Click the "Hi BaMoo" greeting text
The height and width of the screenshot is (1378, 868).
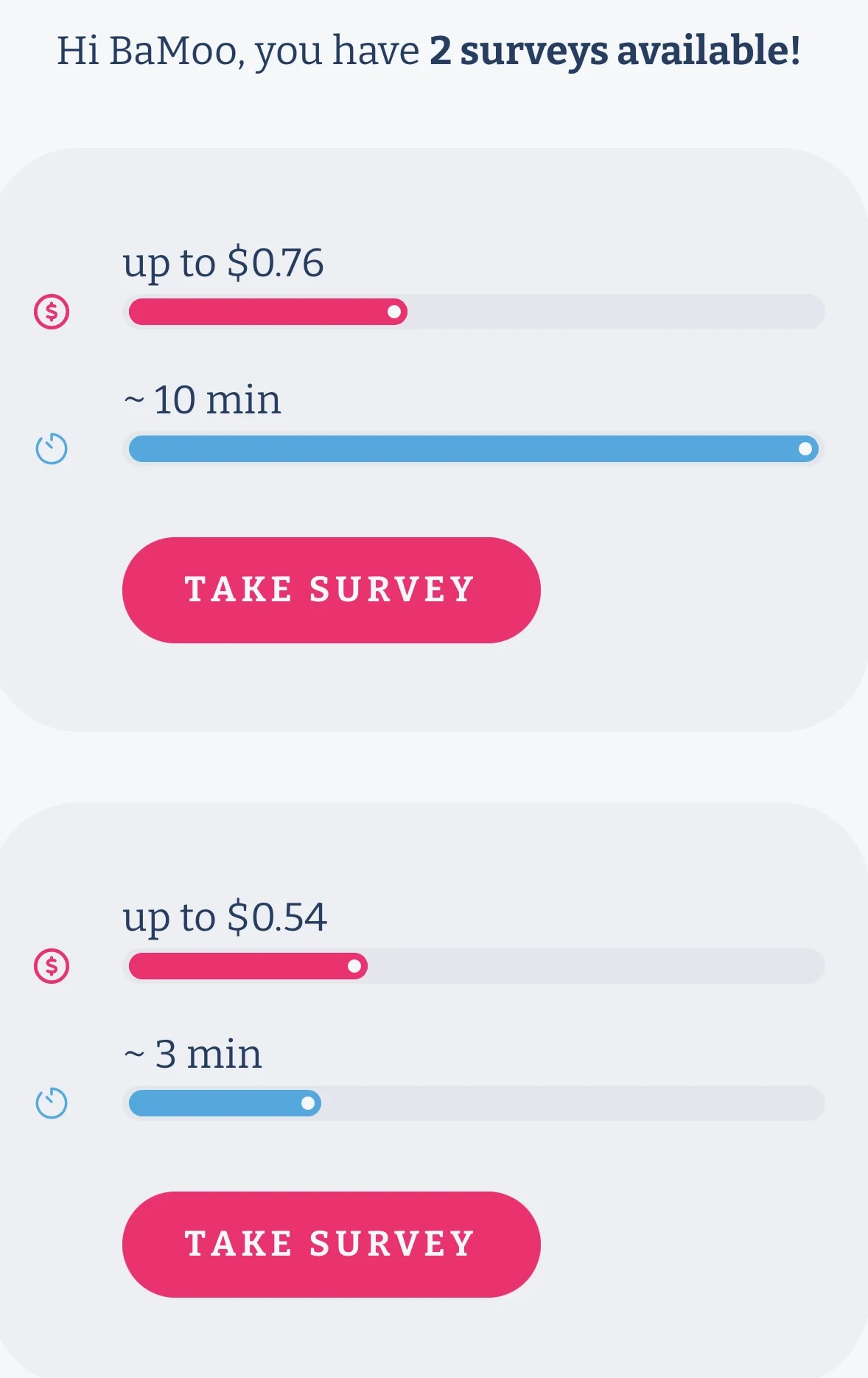click(147, 51)
